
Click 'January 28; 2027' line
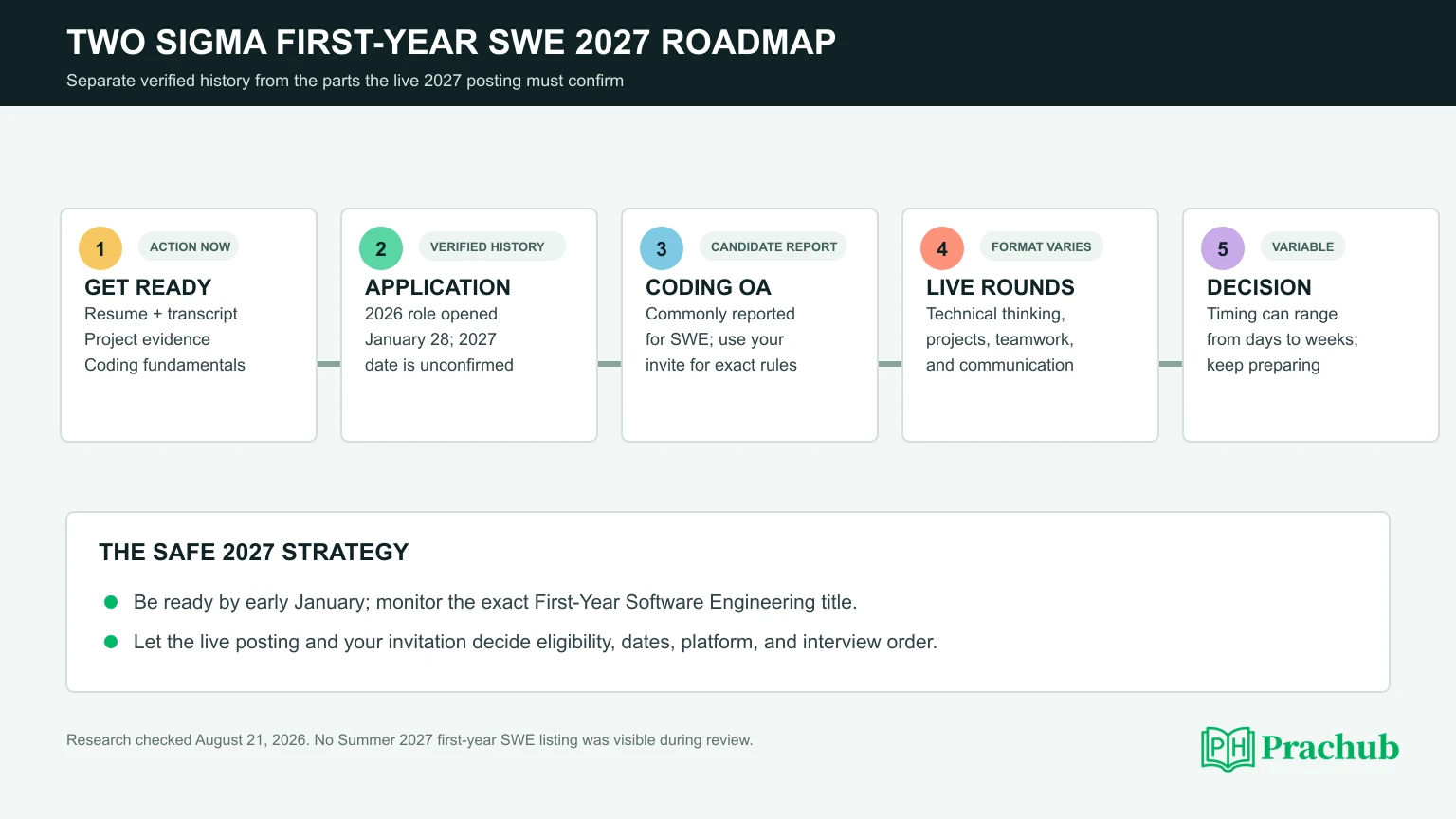pos(430,339)
